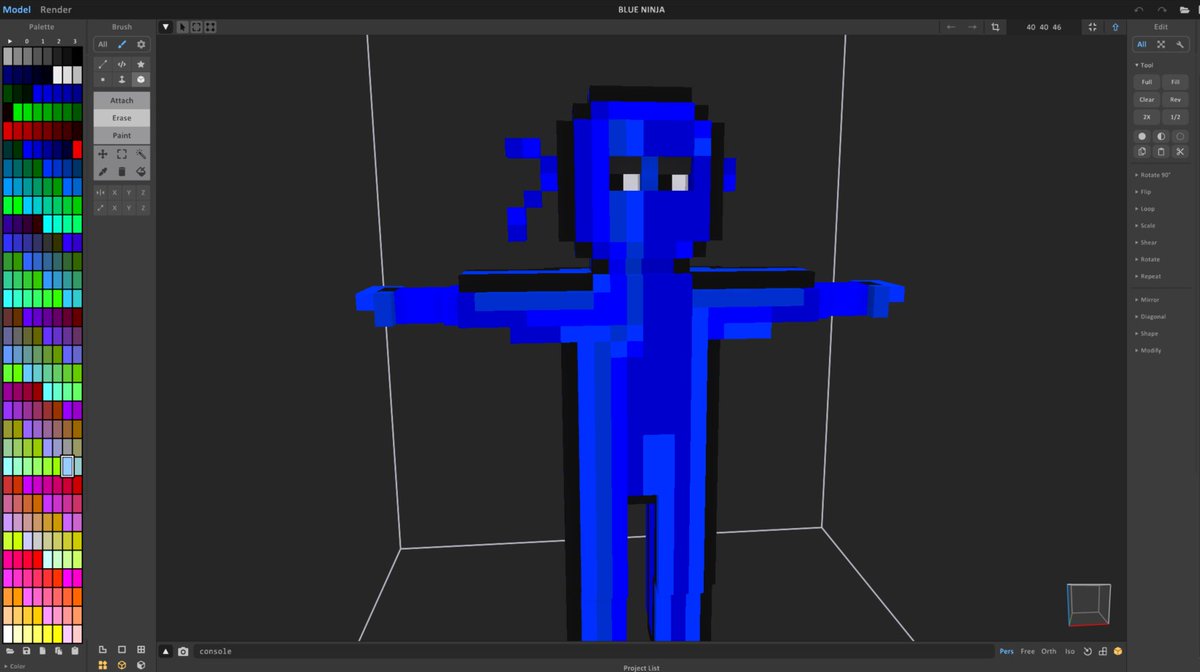Click the camera screenshot icon
1200x672 pixels.
183,651
